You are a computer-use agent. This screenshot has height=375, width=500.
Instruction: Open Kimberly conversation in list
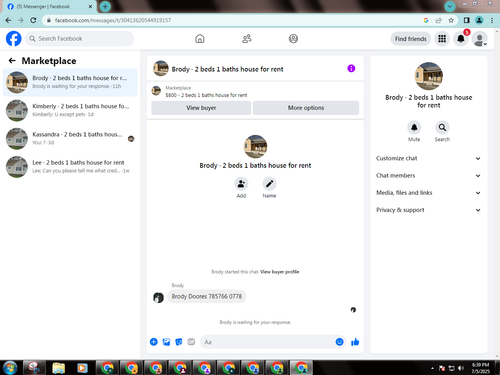pyautogui.click(x=70, y=110)
